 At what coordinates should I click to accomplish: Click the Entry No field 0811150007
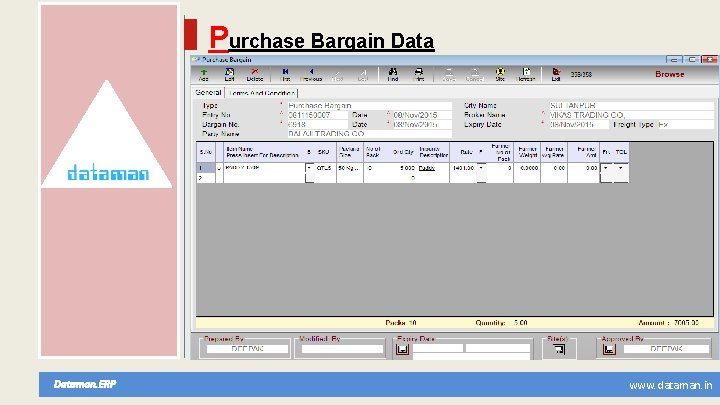pyautogui.click(x=317, y=115)
